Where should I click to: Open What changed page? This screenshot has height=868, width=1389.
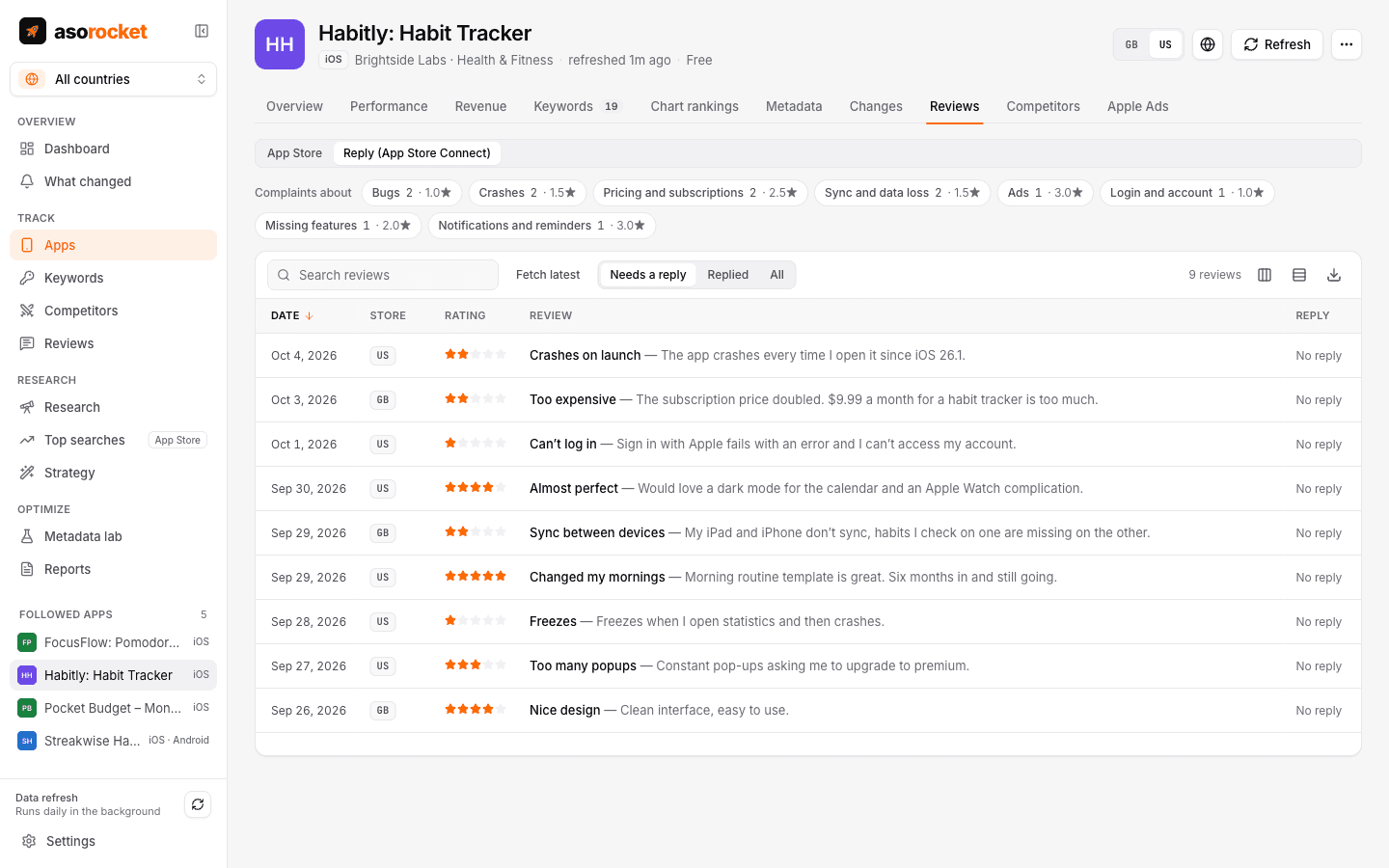[x=113, y=181]
